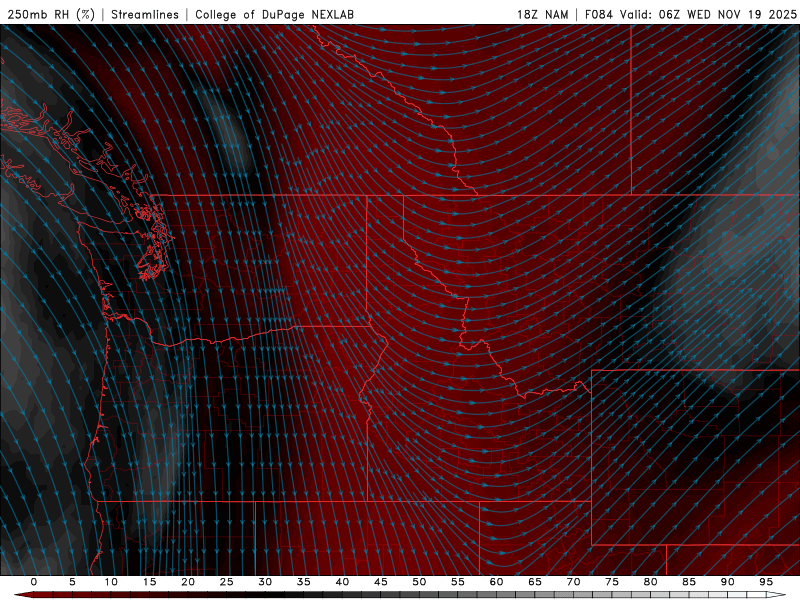Click the "Valid: 06Z WED NOV 19 2025" text
Viewport: 800px width, 600px height.
point(708,14)
